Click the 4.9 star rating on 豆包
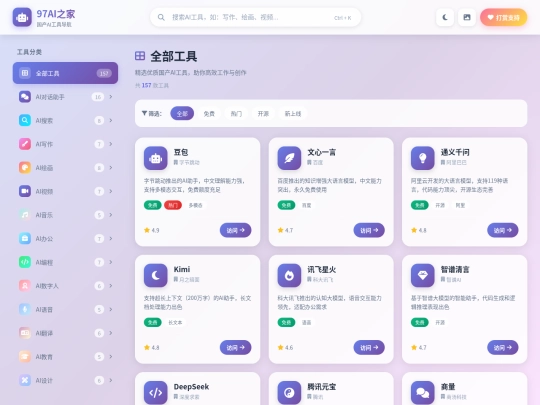This screenshot has height=405, width=540. [152, 230]
